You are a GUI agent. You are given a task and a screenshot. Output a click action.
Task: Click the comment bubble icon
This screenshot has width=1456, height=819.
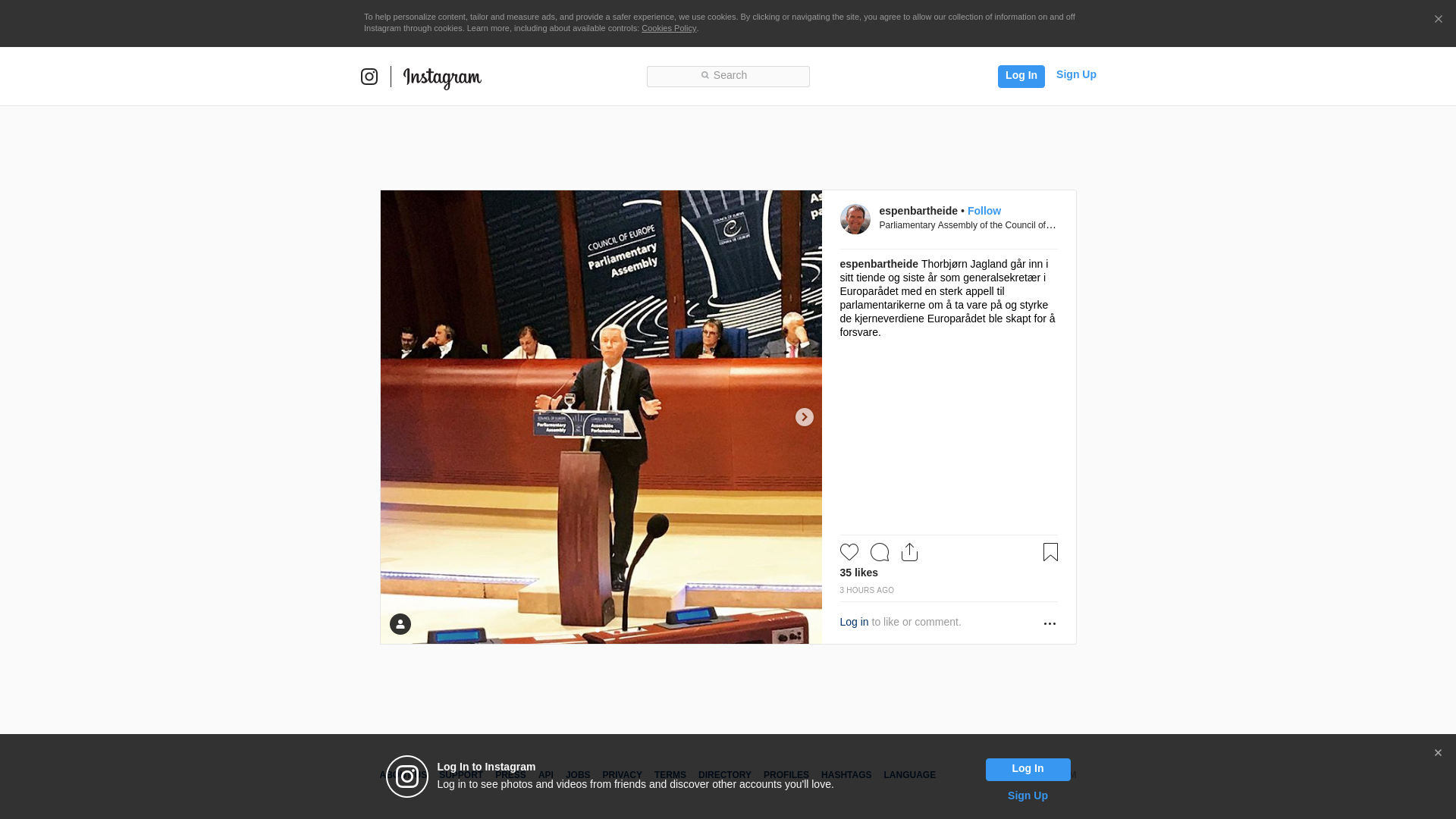tap(880, 552)
